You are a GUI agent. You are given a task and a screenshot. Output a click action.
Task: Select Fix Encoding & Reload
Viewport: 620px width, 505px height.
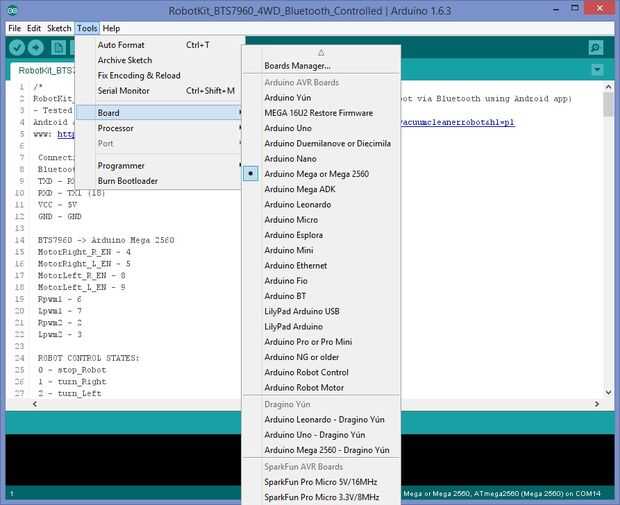[158, 75]
